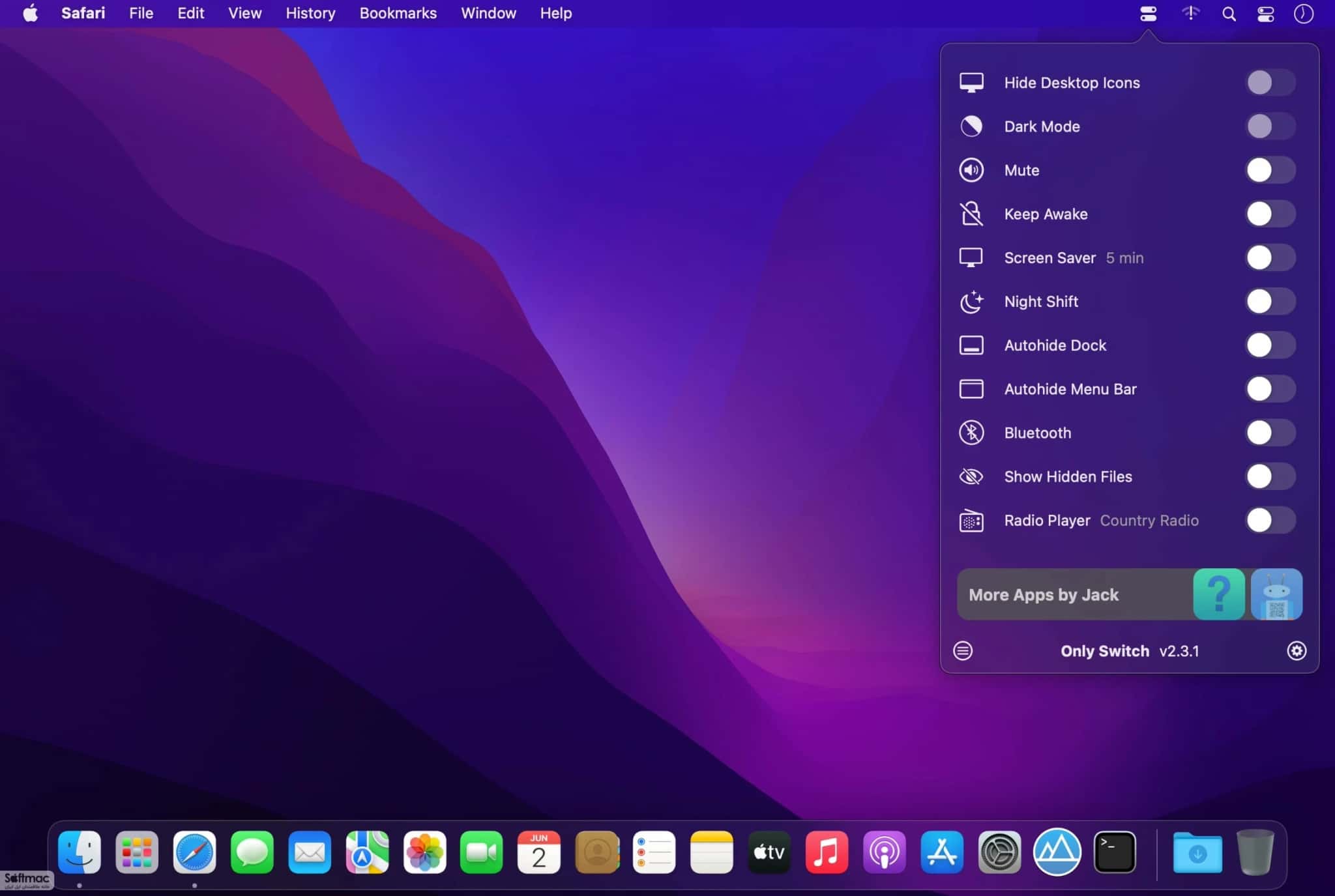Open Only Switch settings gear icon

click(x=1297, y=650)
